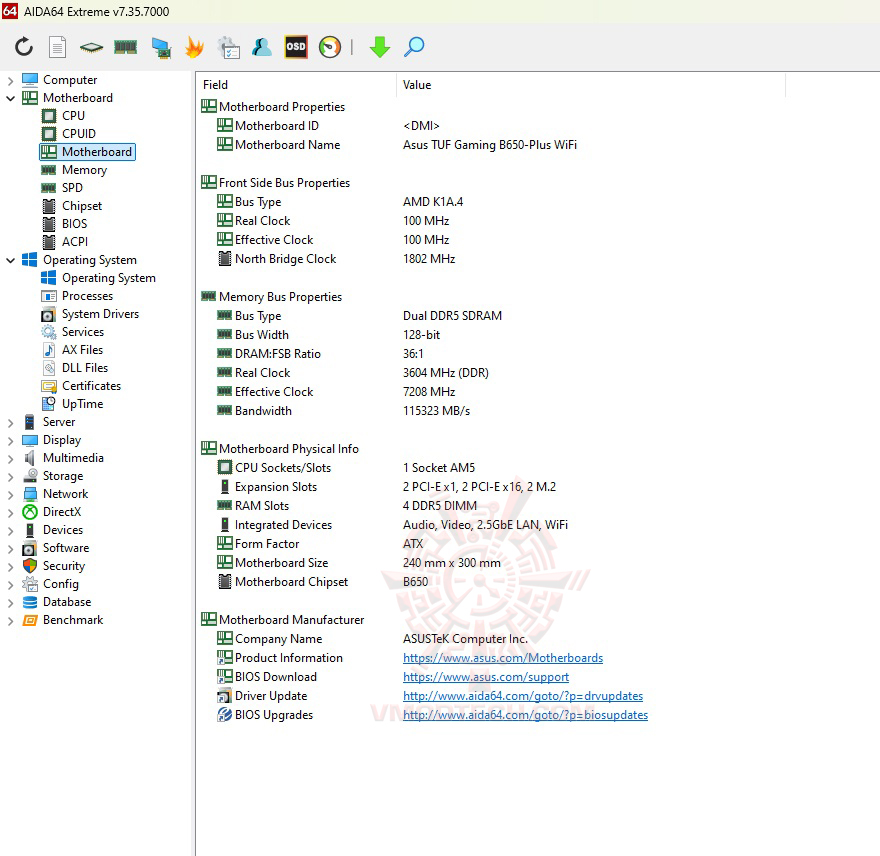Image resolution: width=880 pixels, height=856 pixels.
Task: Select Memory tree item
Action: click(x=84, y=170)
